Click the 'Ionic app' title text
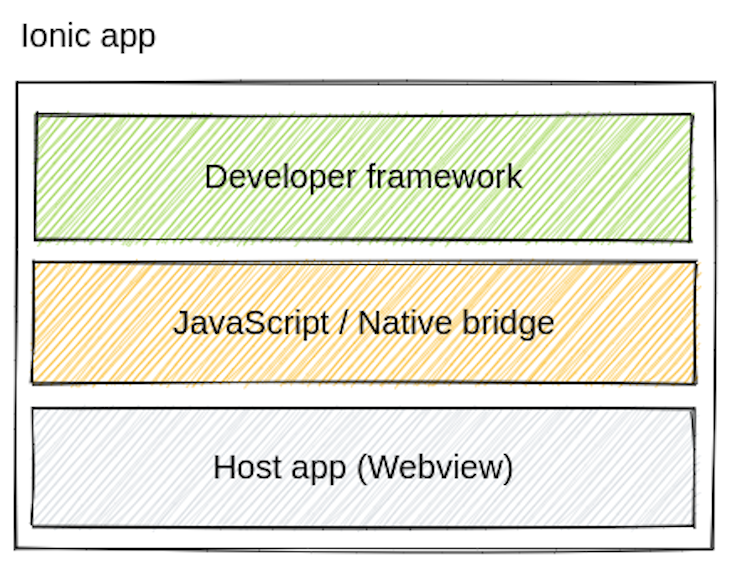730x566 pixels. coord(88,37)
